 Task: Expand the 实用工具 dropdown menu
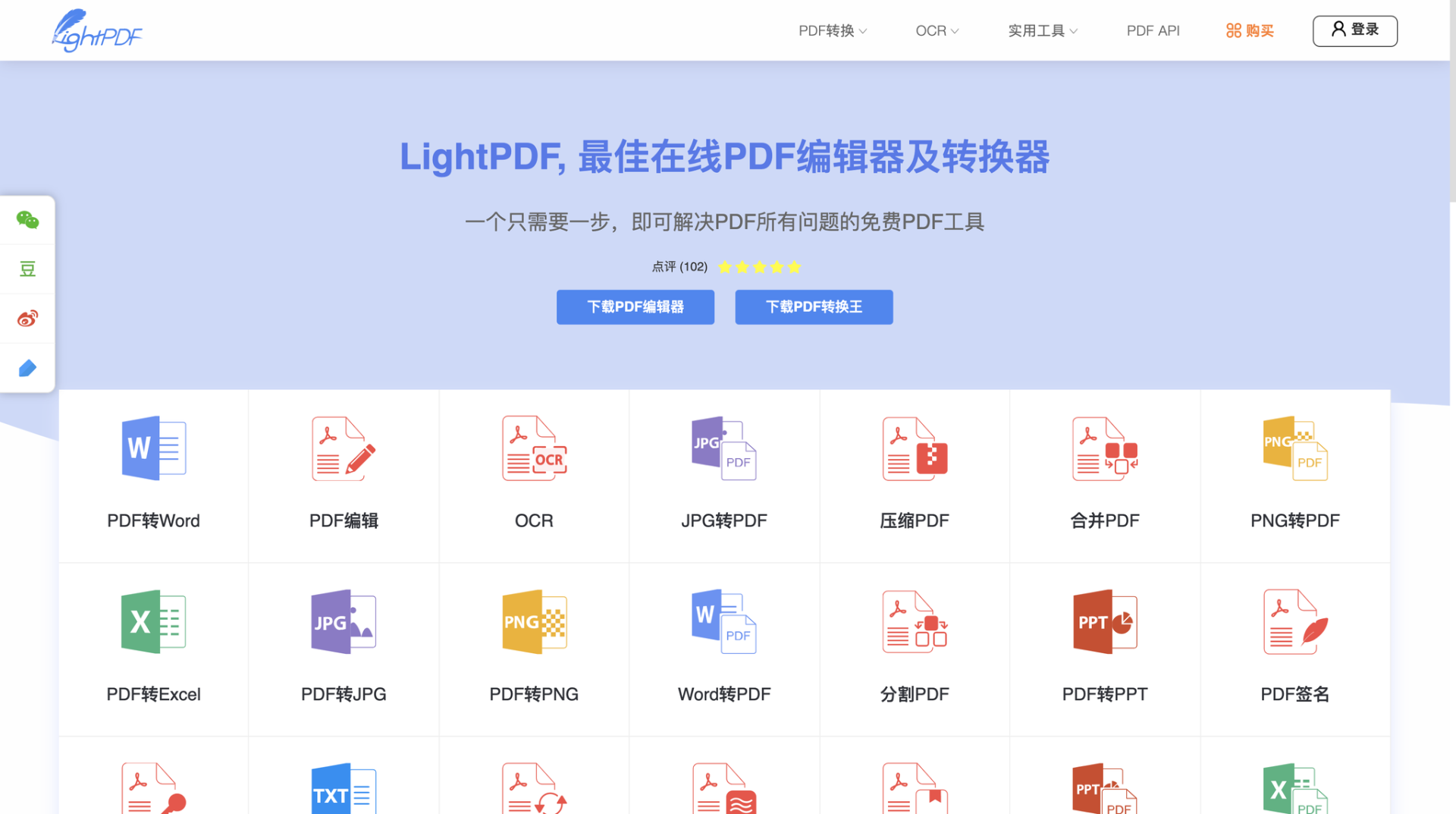tap(1042, 31)
